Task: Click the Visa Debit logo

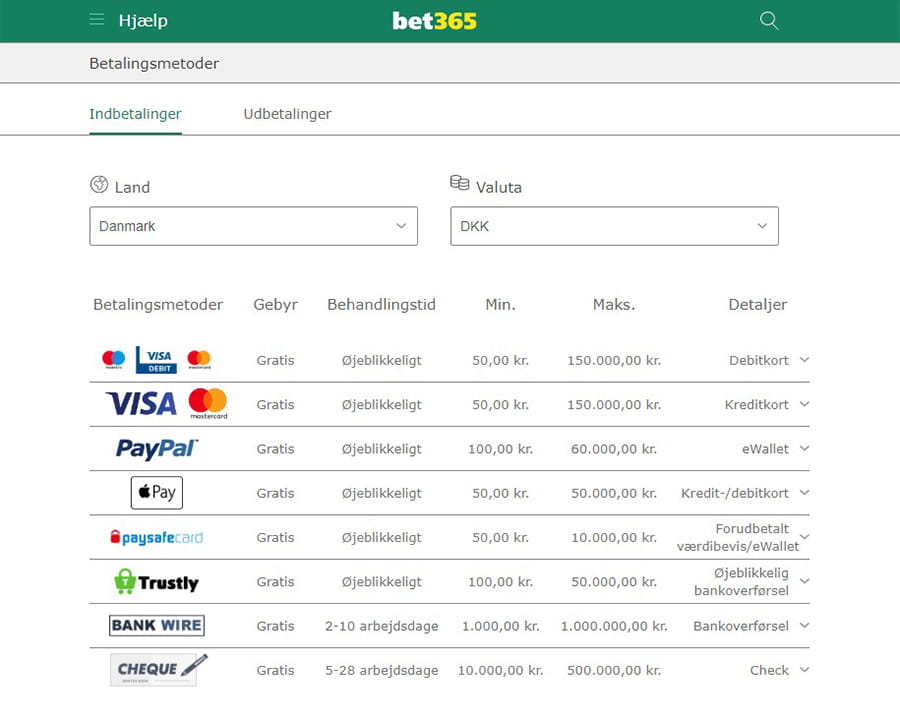Action: [156, 359]
